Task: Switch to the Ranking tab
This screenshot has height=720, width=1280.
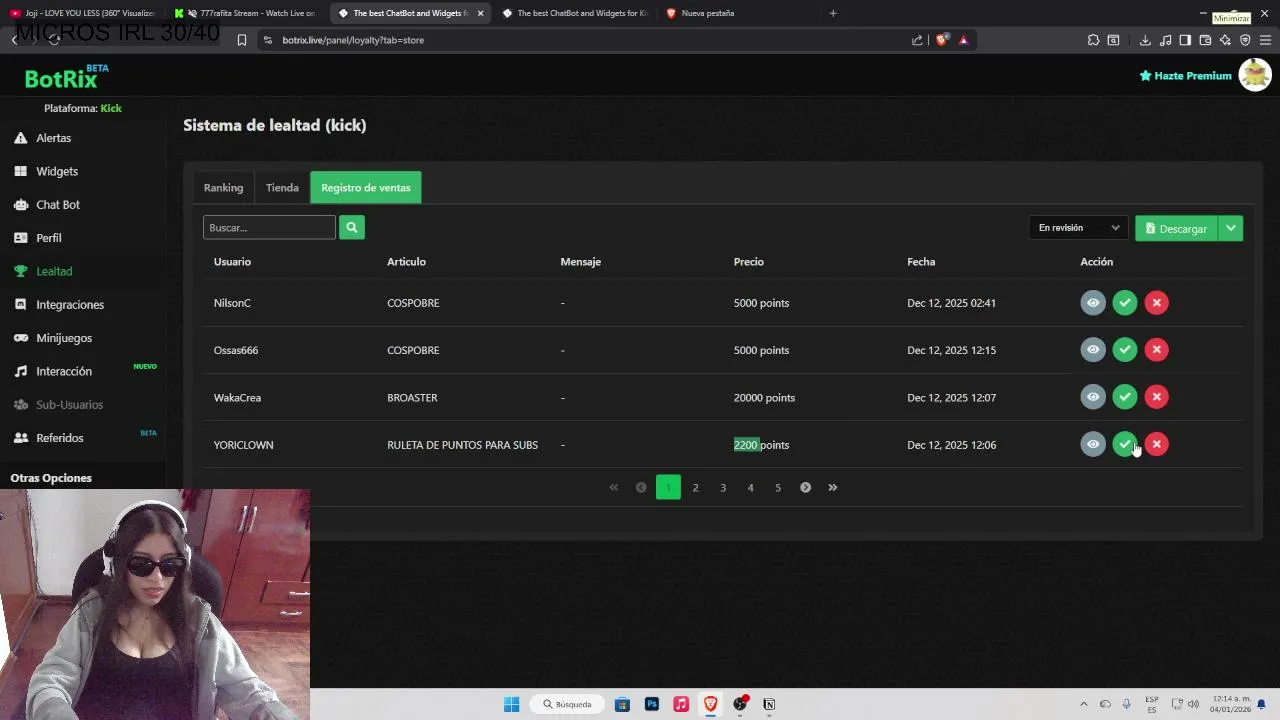Action: tap(223, 187)
